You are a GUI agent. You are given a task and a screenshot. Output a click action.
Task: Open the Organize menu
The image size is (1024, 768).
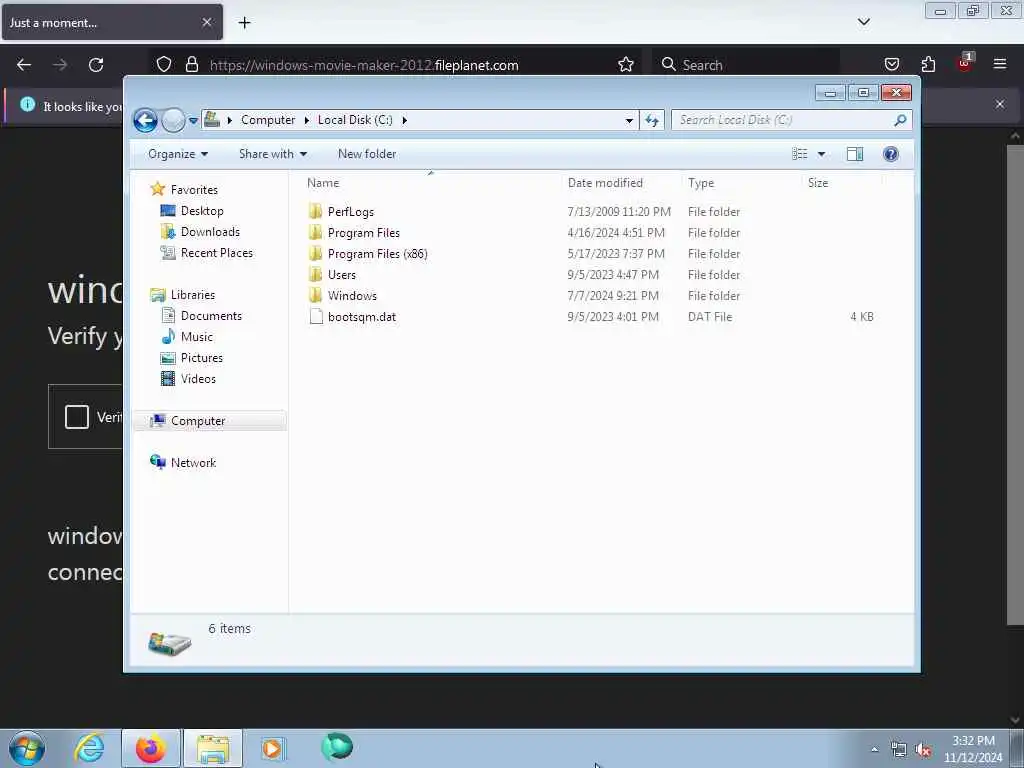coord(178,154)
